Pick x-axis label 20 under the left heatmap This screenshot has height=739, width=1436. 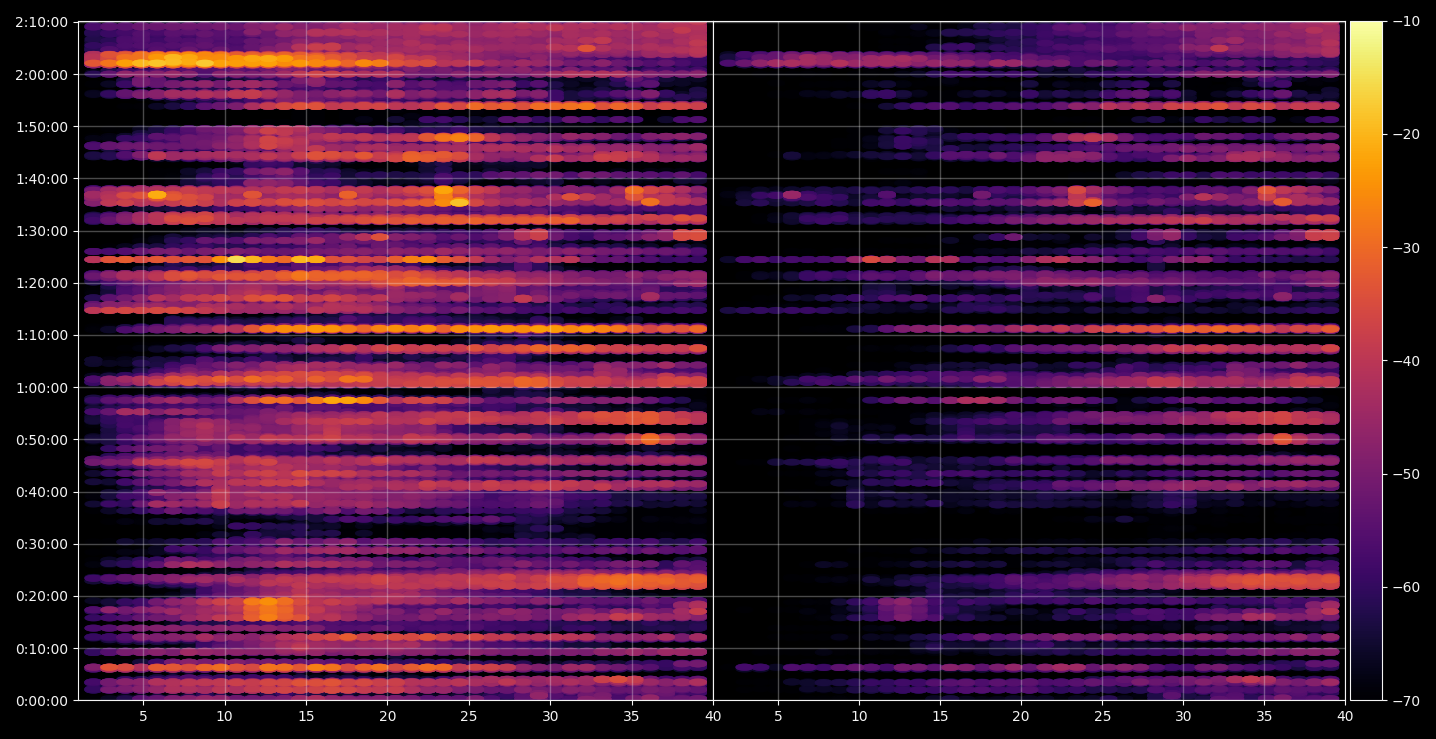point(388,716)
